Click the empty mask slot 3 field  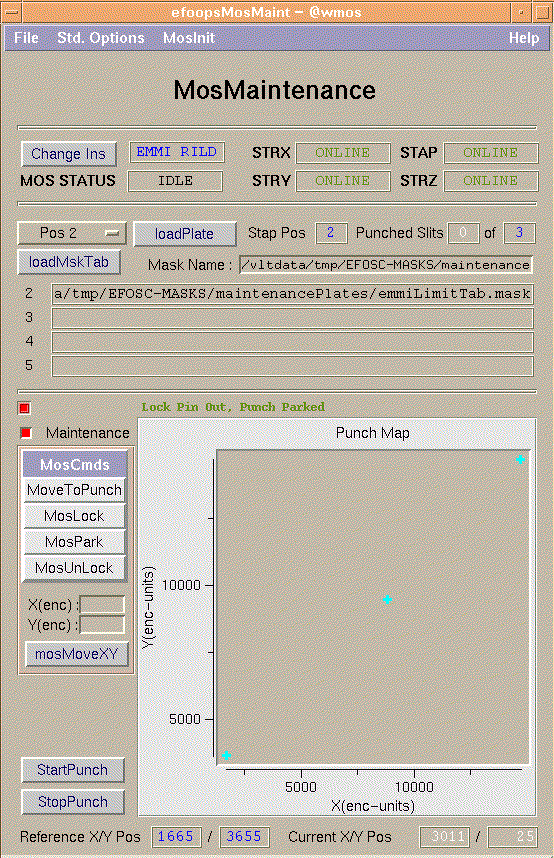click(292, 318)
